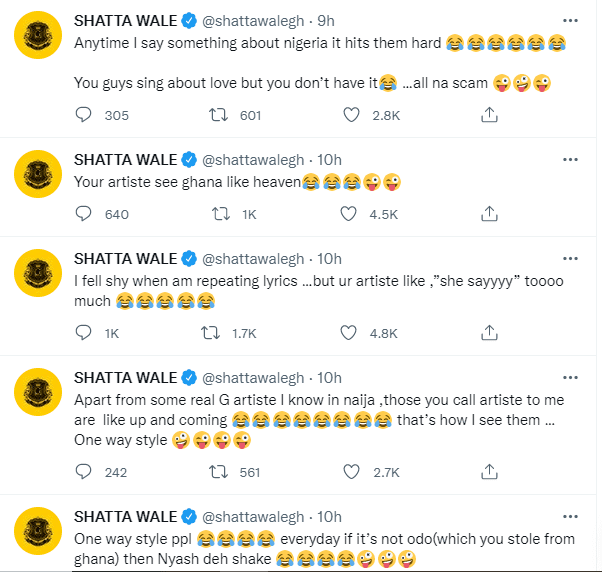
Task: Open the @shattawalegh handle on the 9h tweet
Action: (x=256, y=20)
